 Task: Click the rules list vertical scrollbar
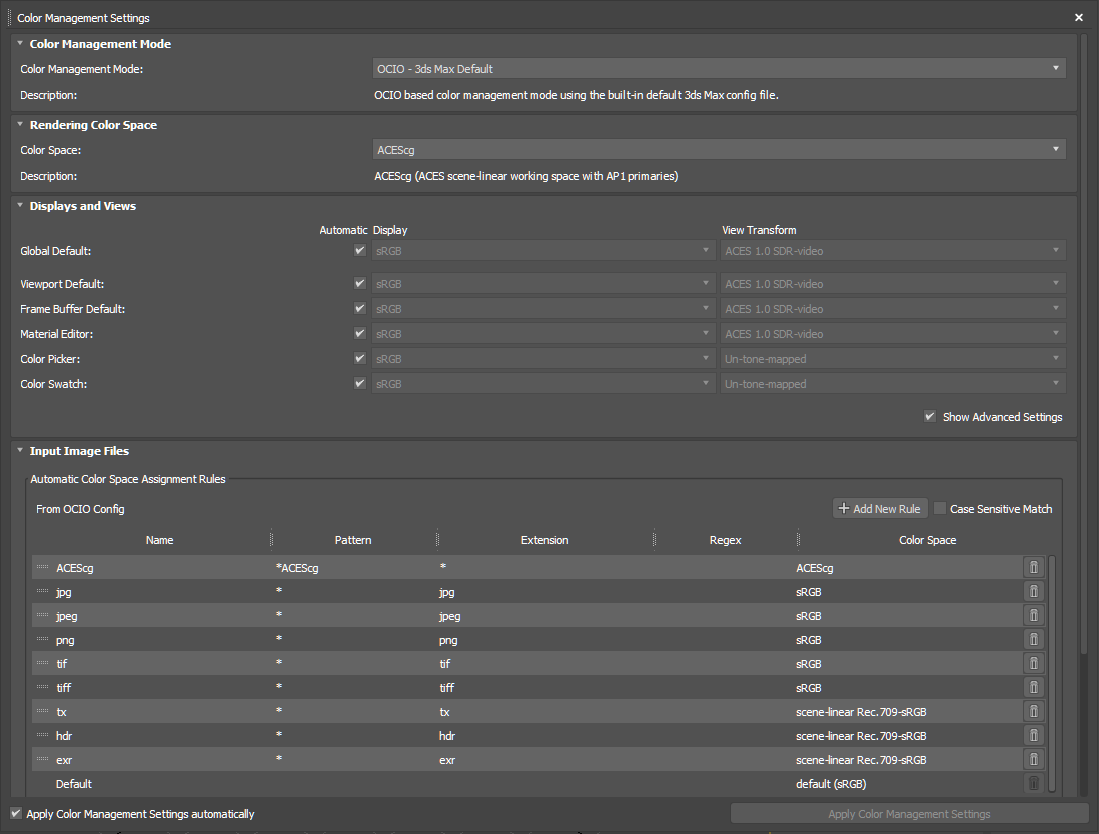pos(1051,673)
